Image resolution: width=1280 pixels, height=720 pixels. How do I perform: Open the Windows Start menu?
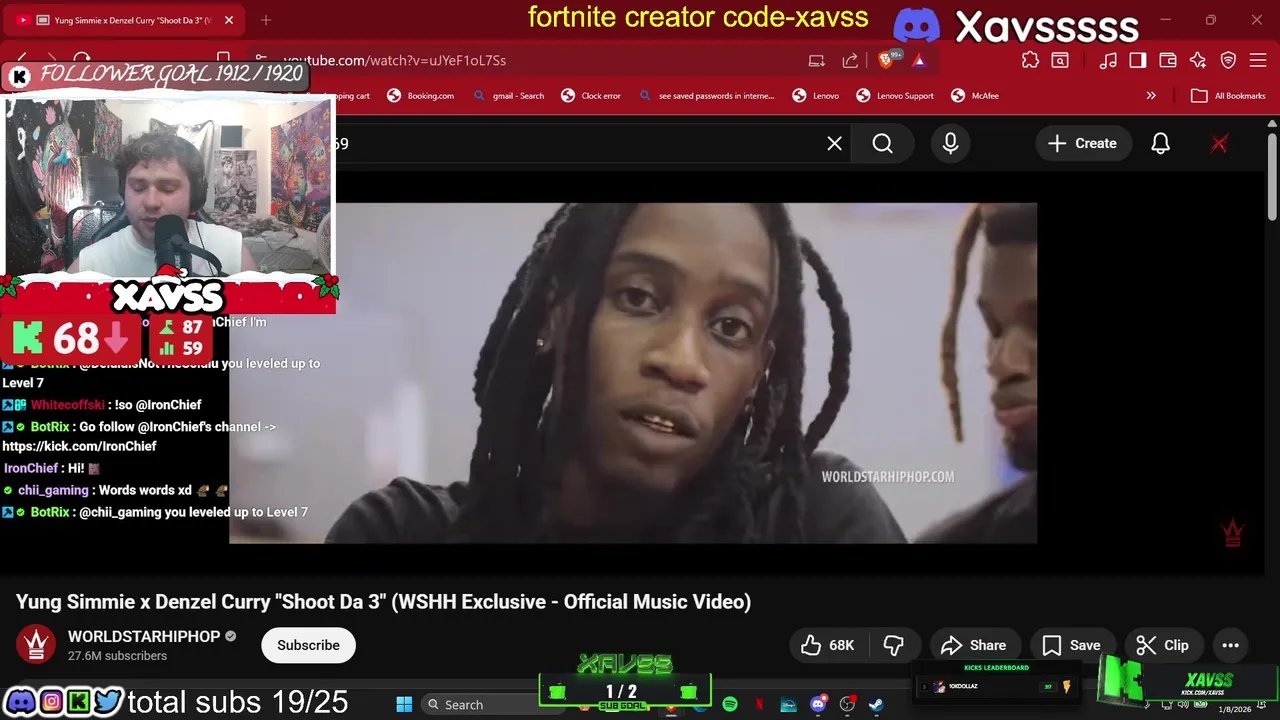coord(404,704)
